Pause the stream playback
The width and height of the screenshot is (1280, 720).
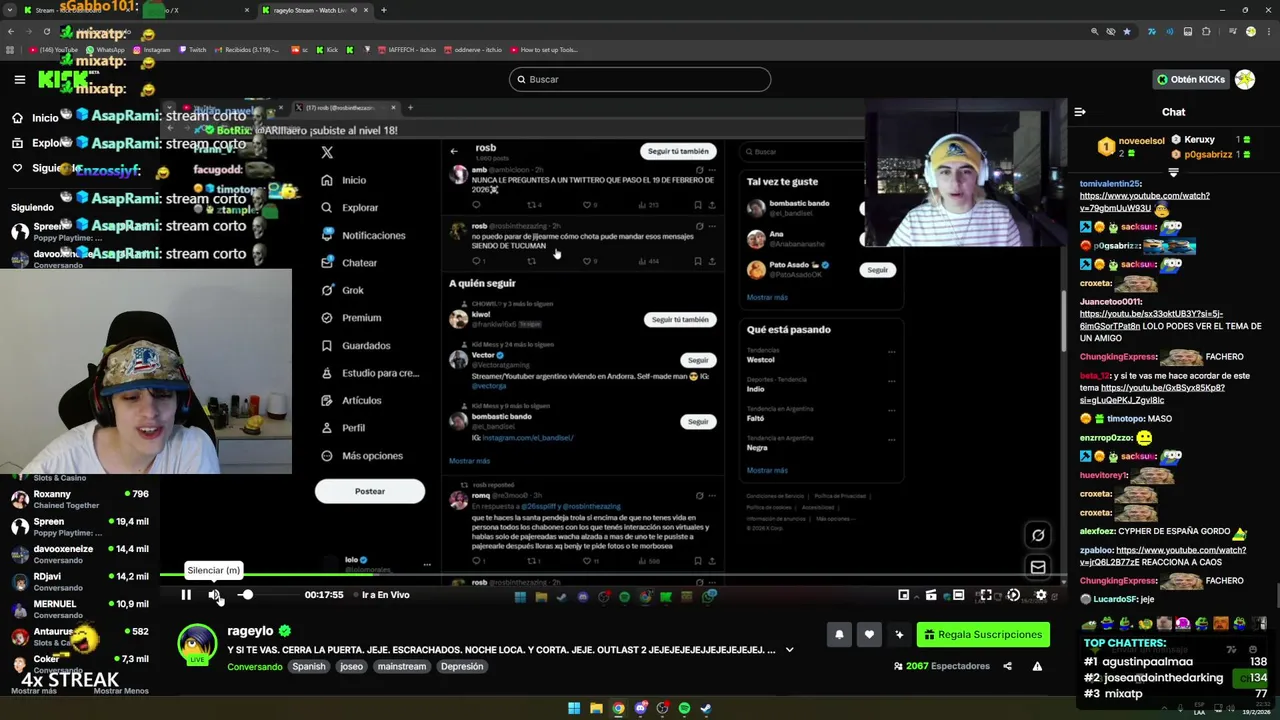point(186,595)
